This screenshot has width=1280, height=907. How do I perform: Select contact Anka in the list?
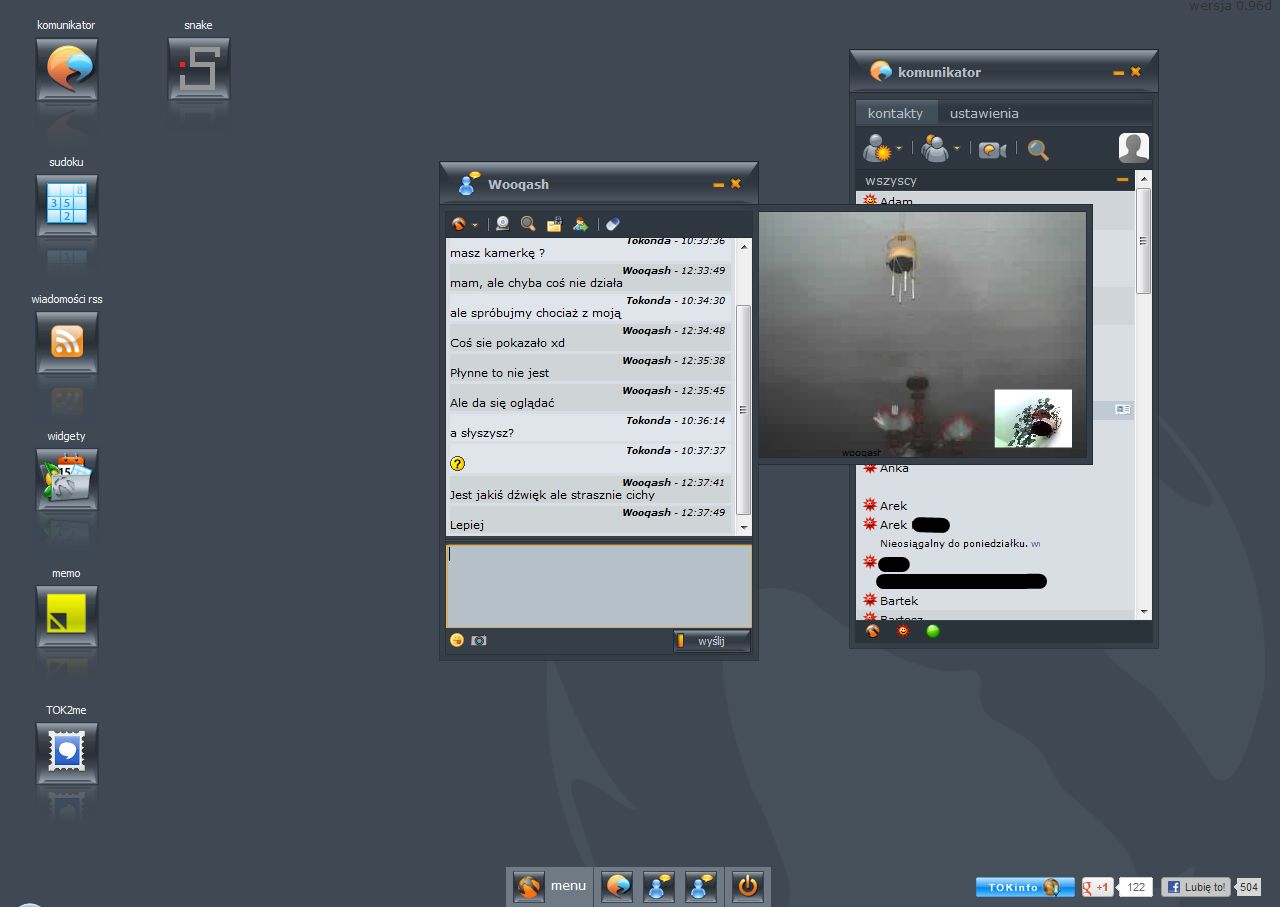point(894,468)
